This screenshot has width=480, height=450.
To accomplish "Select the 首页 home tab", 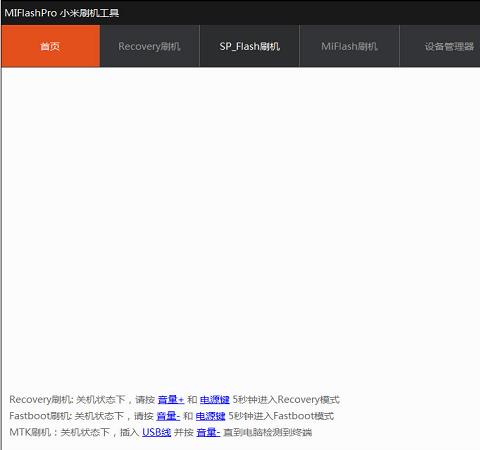I will coord(50,46).
